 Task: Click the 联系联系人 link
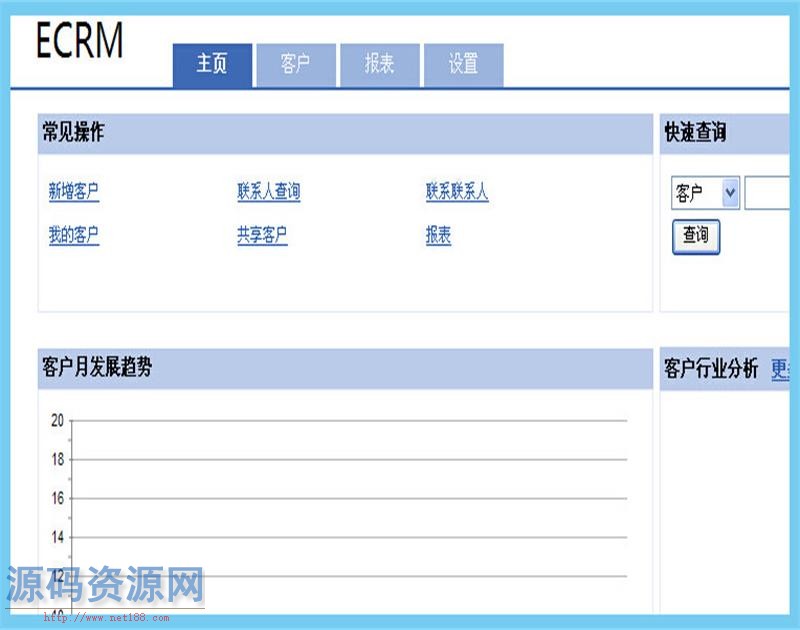(x=457, y=192)
